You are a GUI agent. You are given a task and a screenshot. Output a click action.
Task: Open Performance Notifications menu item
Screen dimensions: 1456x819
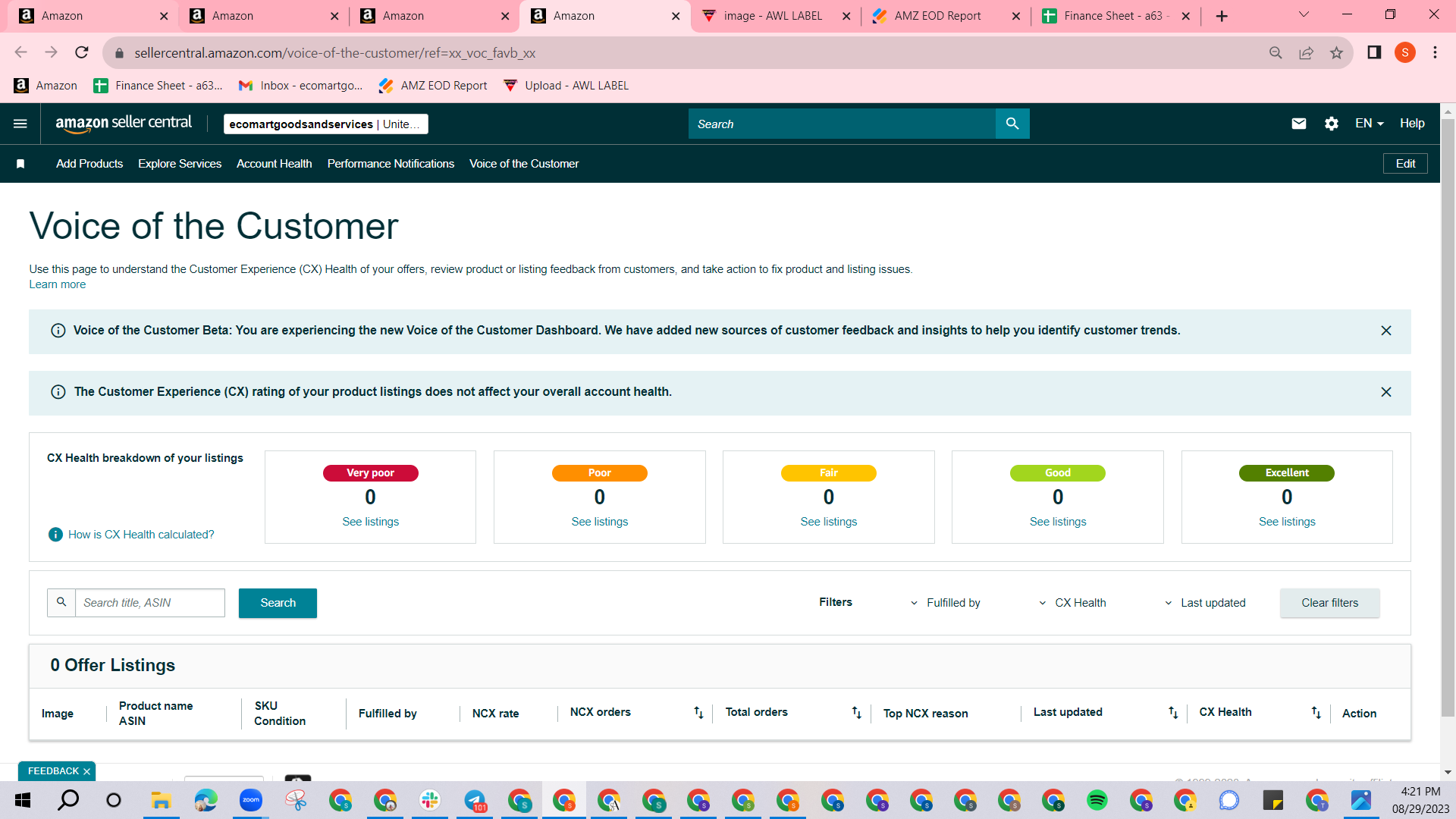(391, 164)
